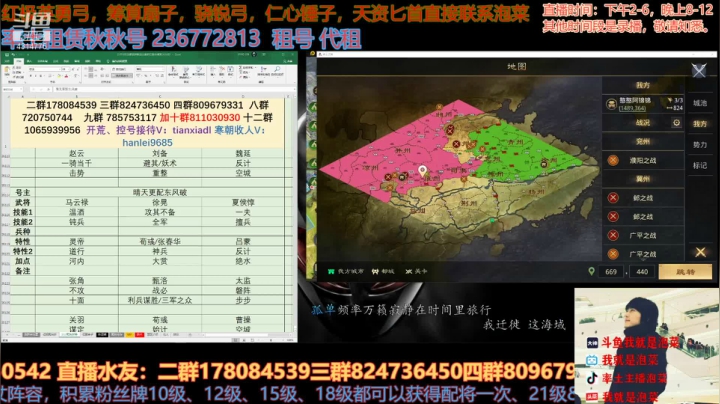720x404 pixels.
Task: Switch to the yellow sheet tab
Action: 130,335
